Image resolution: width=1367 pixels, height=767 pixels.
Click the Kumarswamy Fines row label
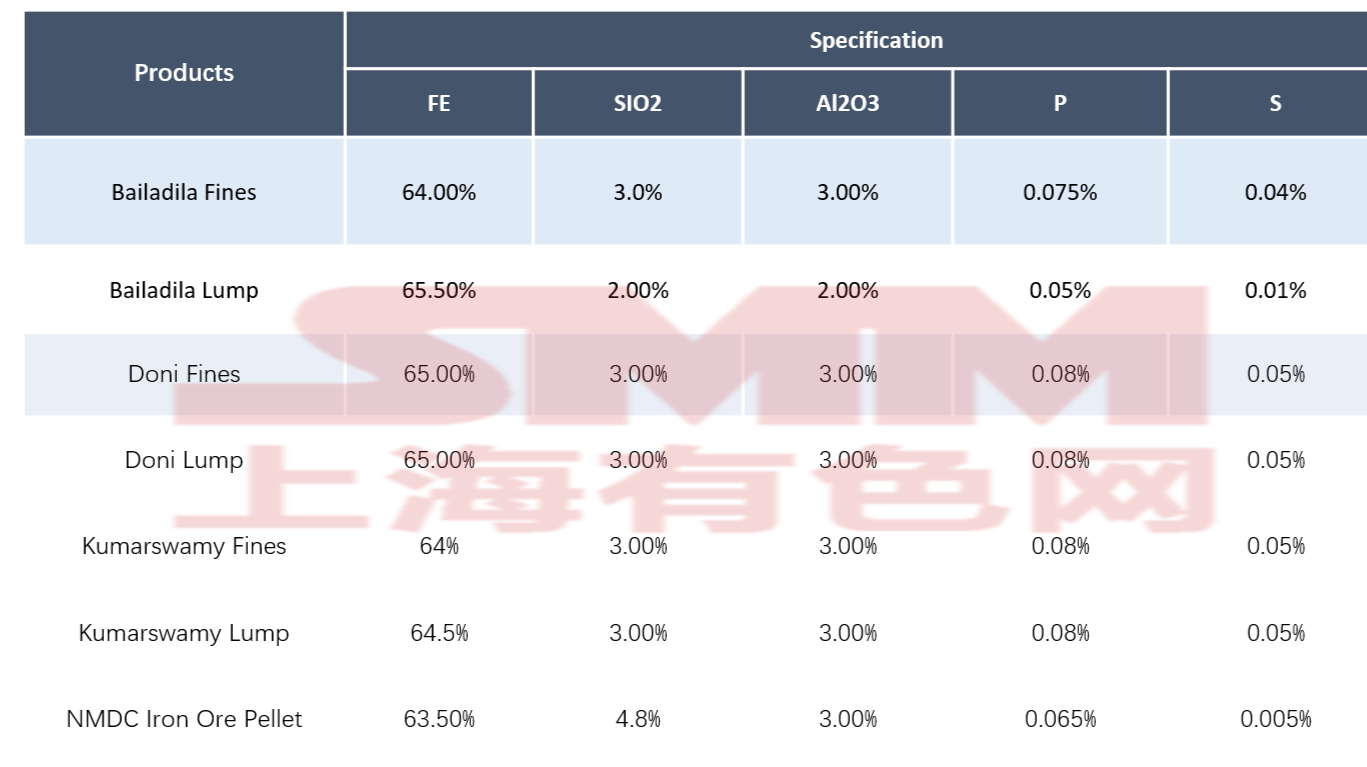[184, 546]
